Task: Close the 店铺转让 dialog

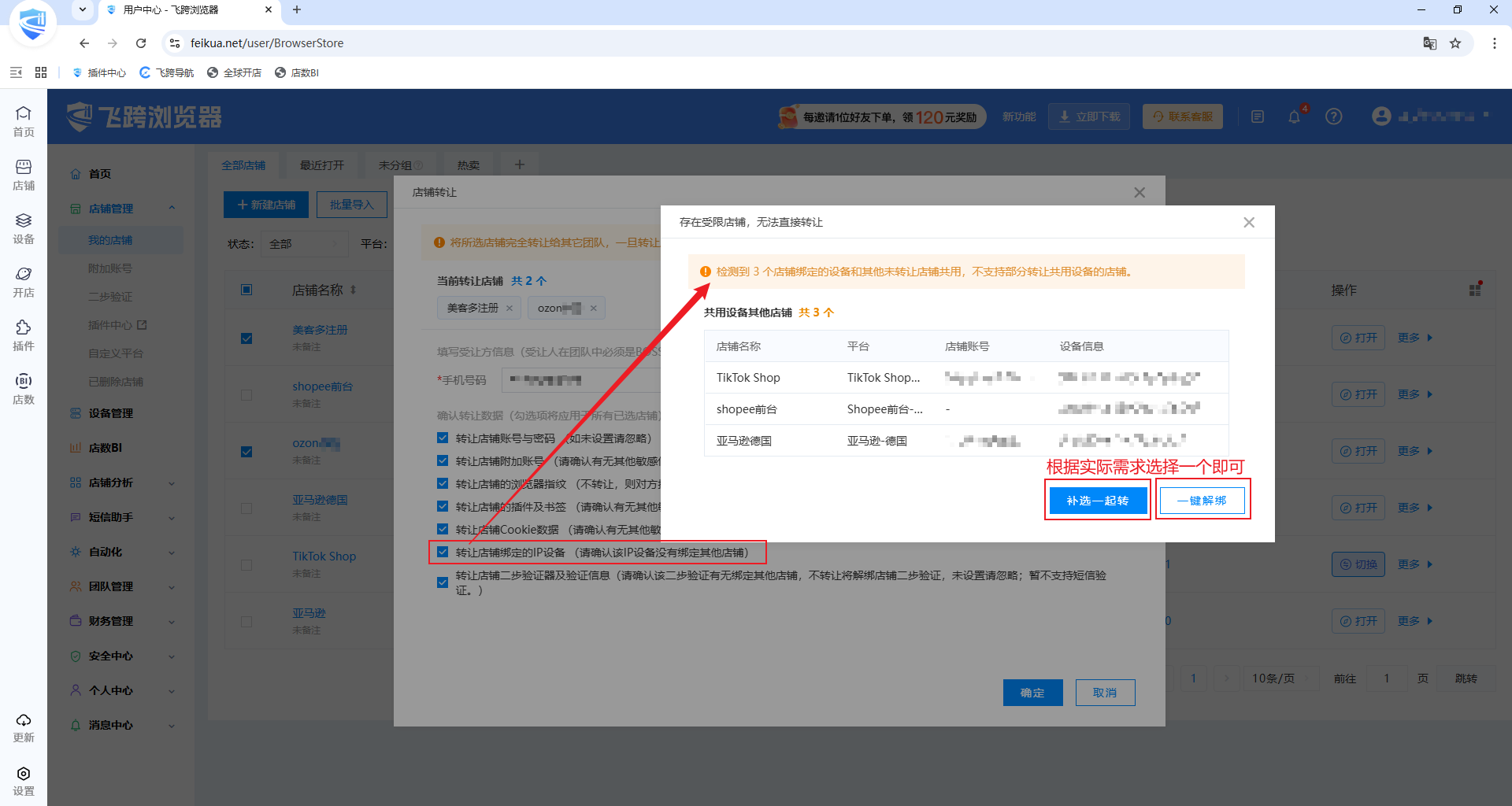Action: (x=1140, y=193)
